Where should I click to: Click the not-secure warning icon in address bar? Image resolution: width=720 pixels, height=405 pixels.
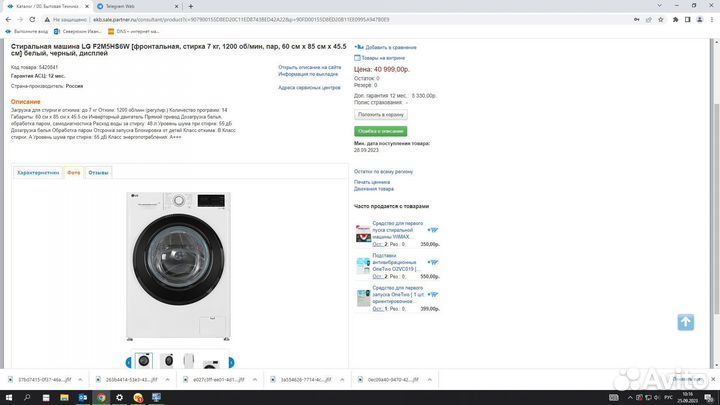(47, 20)
